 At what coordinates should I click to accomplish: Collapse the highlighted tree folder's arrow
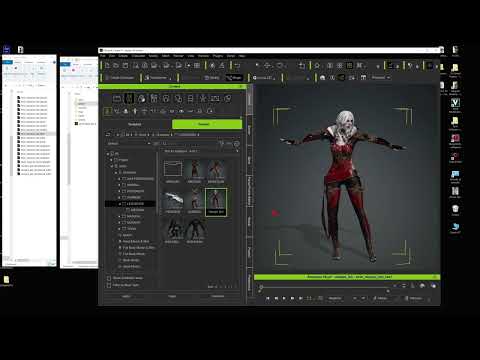(x=119, y=203)
